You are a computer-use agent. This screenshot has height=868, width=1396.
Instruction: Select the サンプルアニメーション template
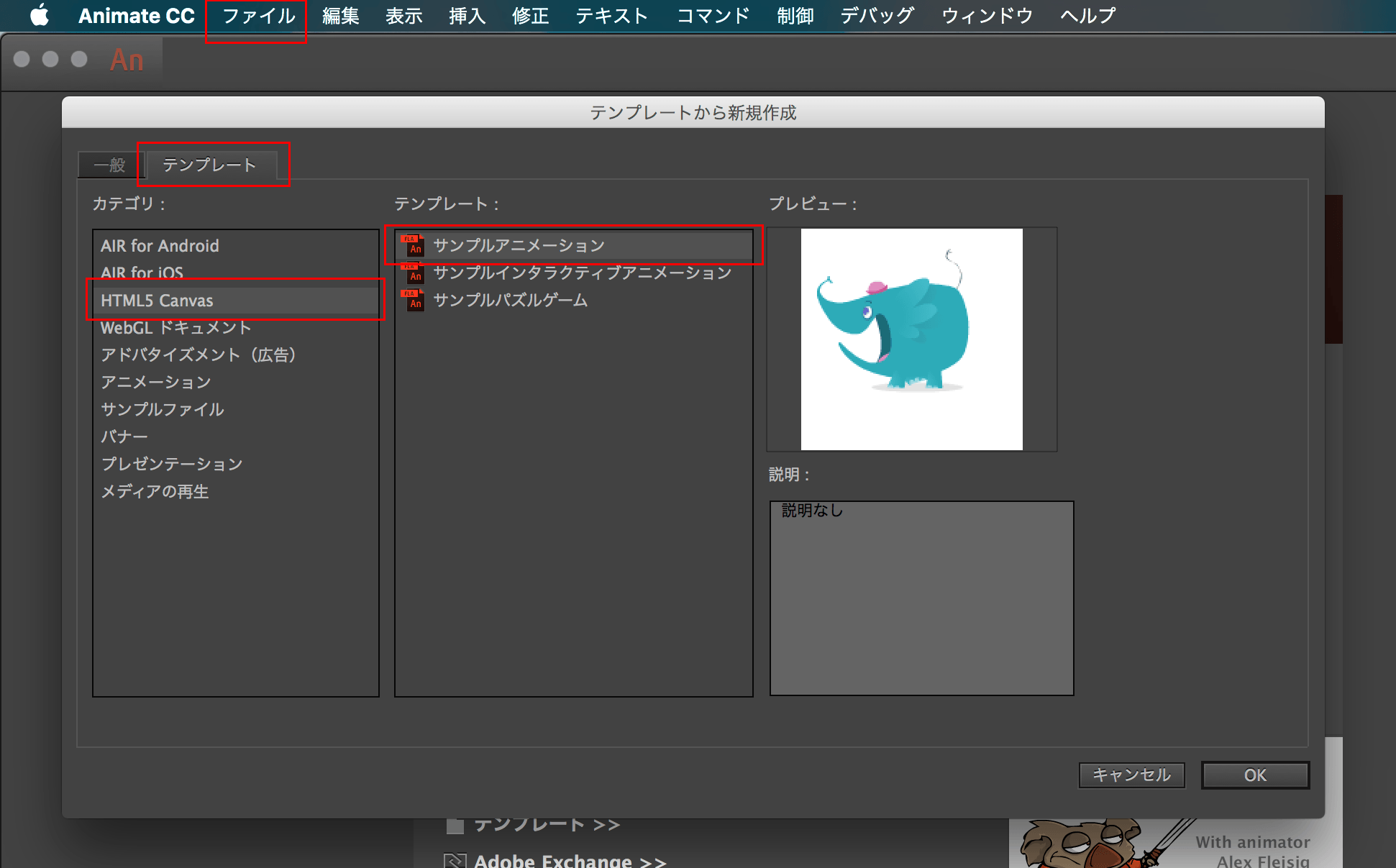click(573, 246)
